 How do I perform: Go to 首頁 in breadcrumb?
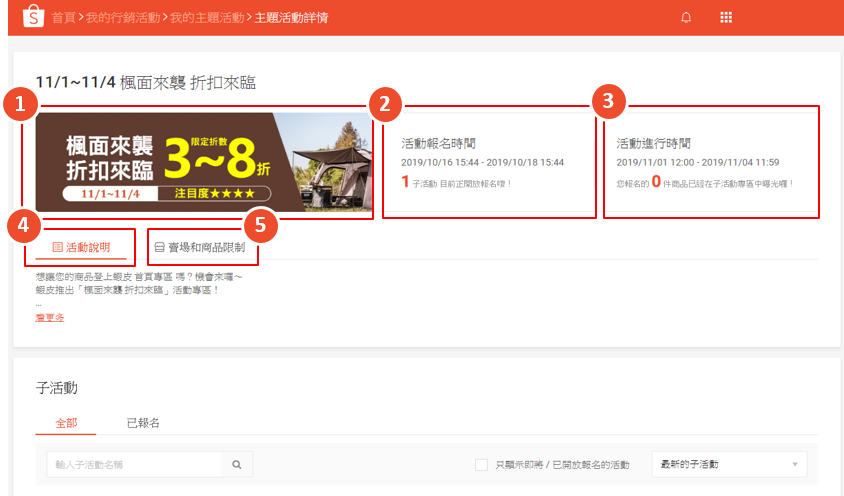63,18
